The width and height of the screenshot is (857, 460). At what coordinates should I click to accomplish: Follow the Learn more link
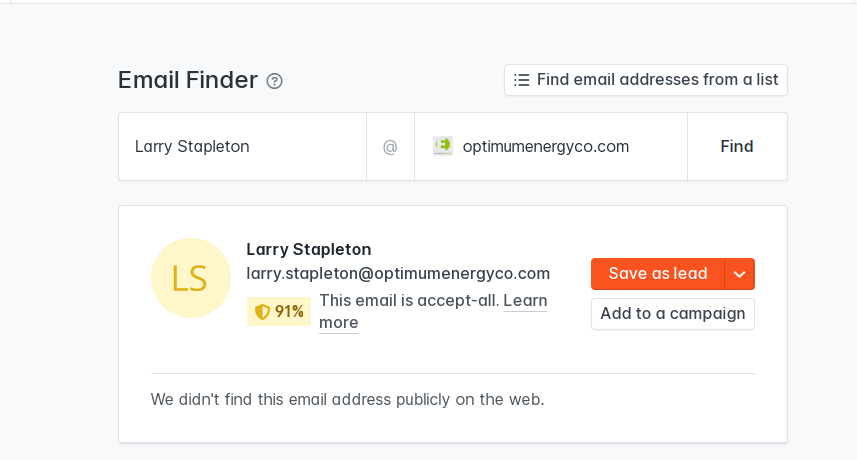pos(525,301)
